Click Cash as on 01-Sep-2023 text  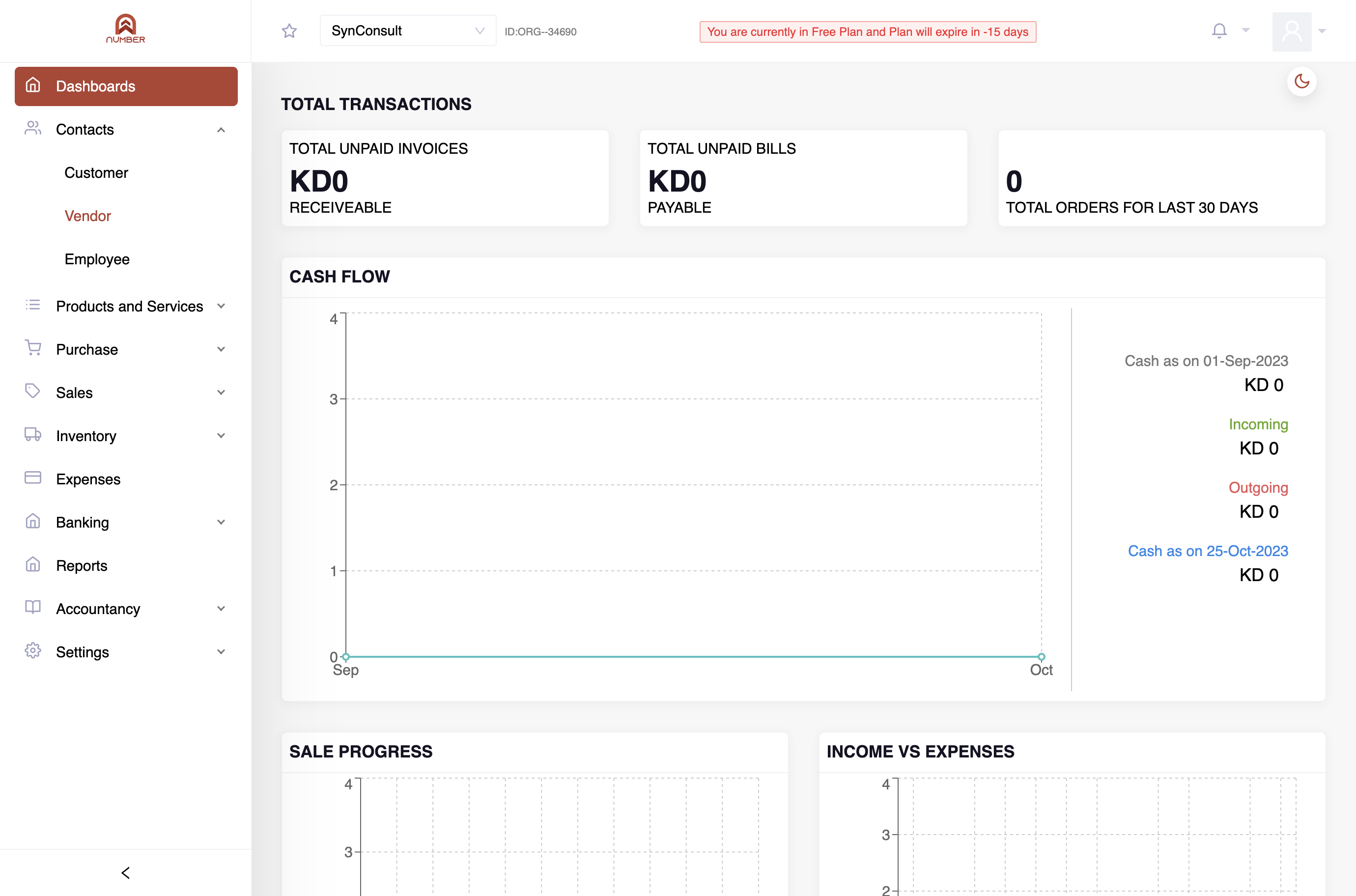[1206, 361]
